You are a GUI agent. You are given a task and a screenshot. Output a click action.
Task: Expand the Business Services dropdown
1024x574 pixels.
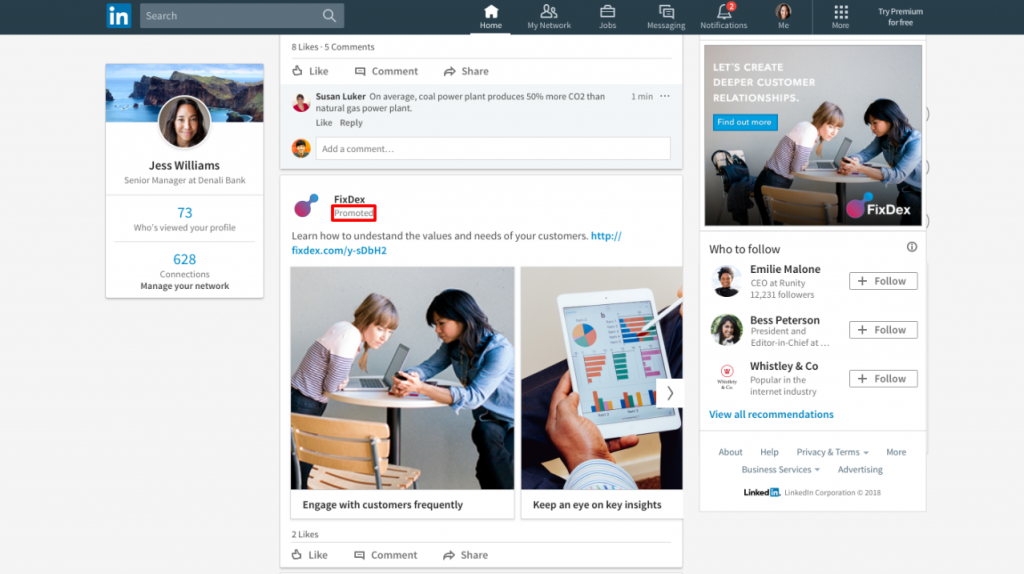(780, 470)
